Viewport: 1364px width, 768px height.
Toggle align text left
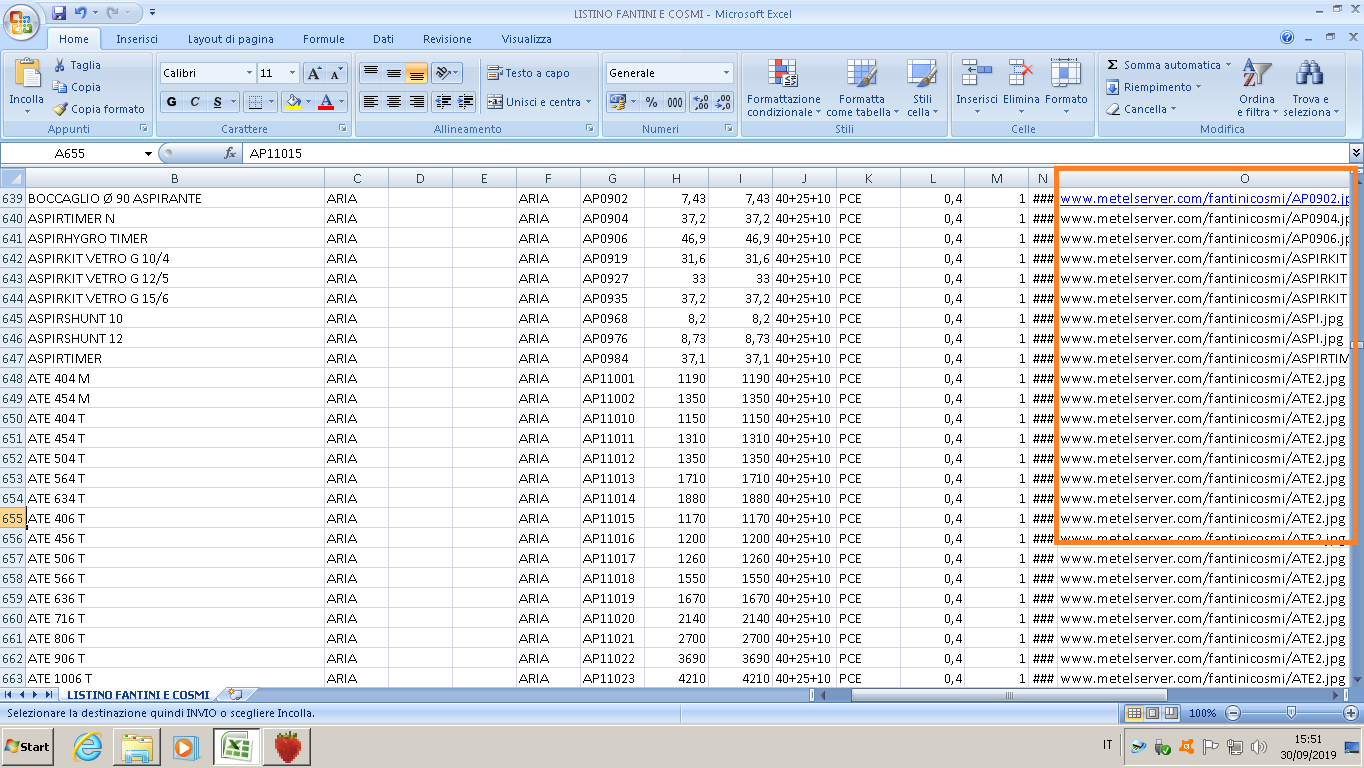click(x=371, y=102)
